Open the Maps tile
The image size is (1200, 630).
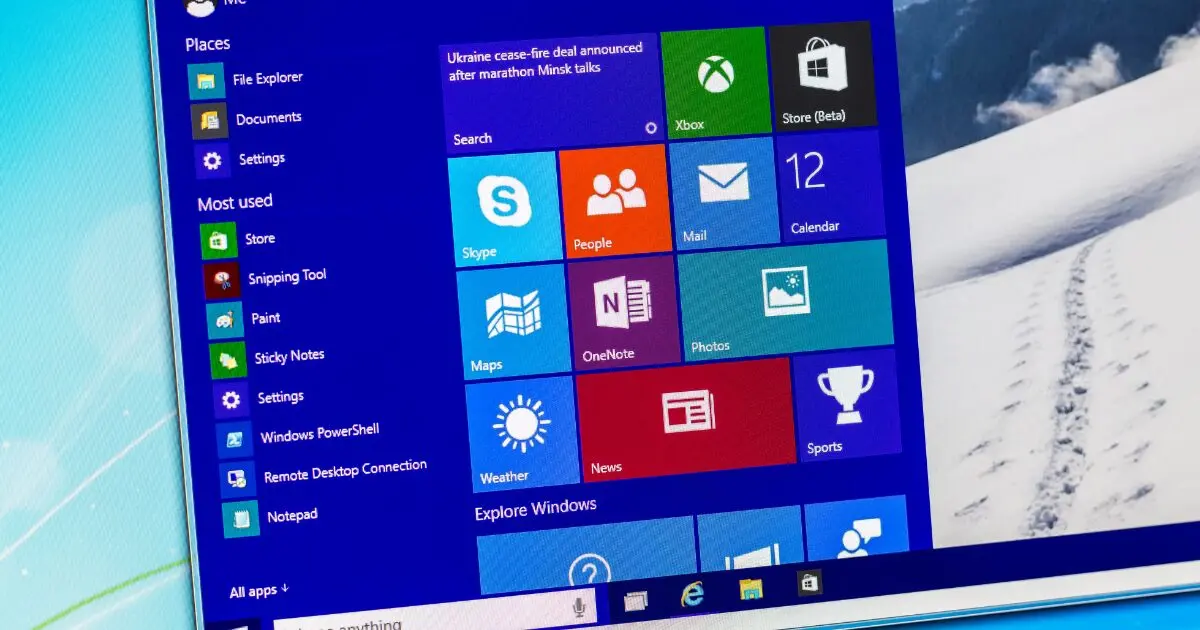pyautogui.click(x=513, y=318)
